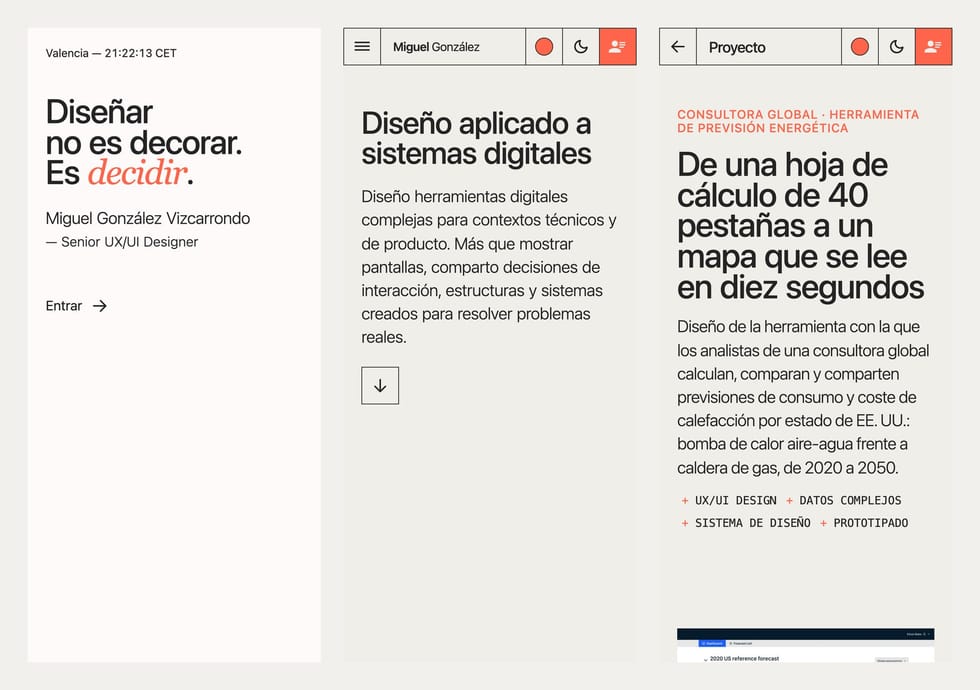The image size is (980, 690).
Task: Click the heading Diseñar no es decorar
Action: (x=144, y=142)
